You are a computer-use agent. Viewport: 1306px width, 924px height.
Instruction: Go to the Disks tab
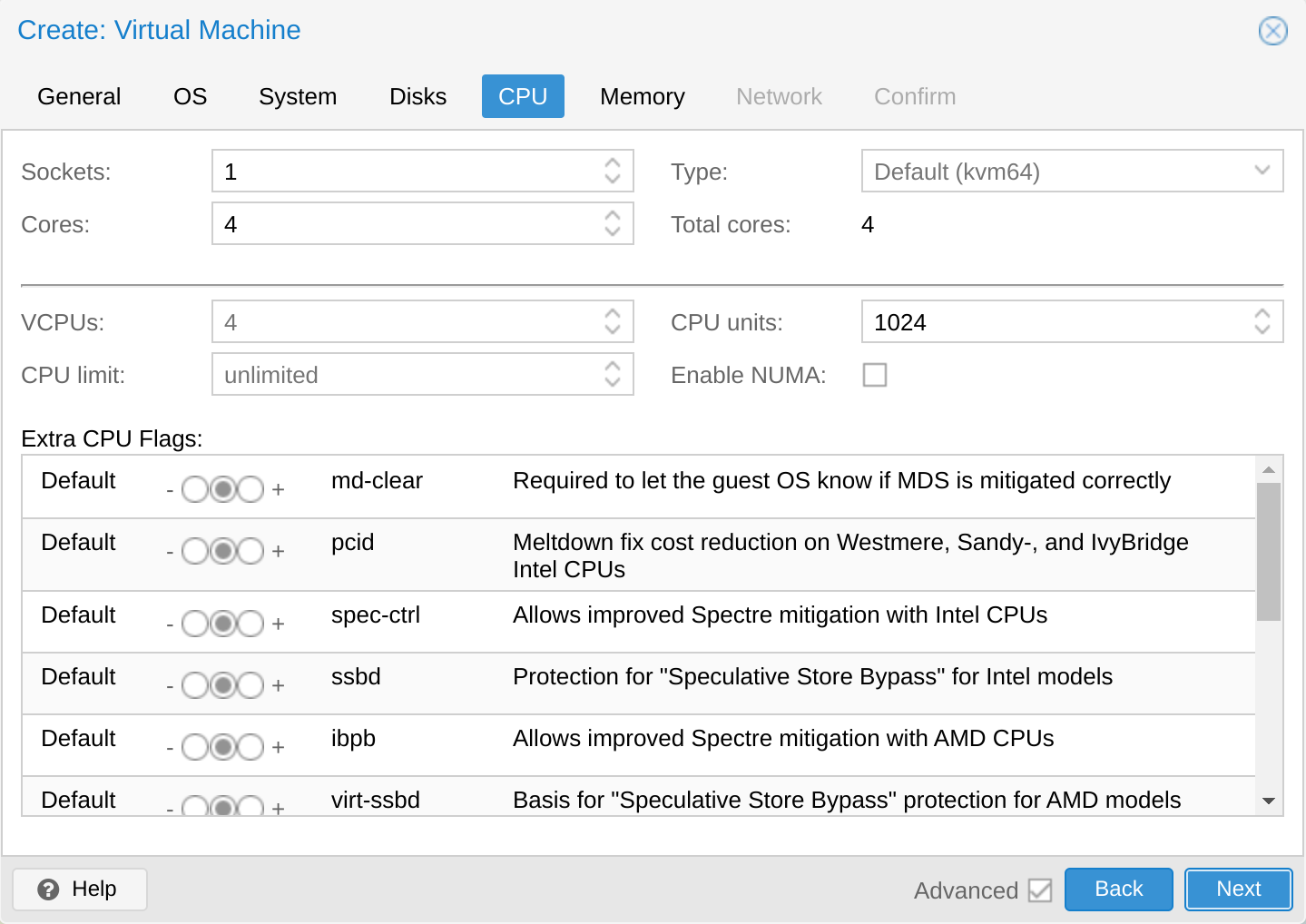[x=417, y=96]
